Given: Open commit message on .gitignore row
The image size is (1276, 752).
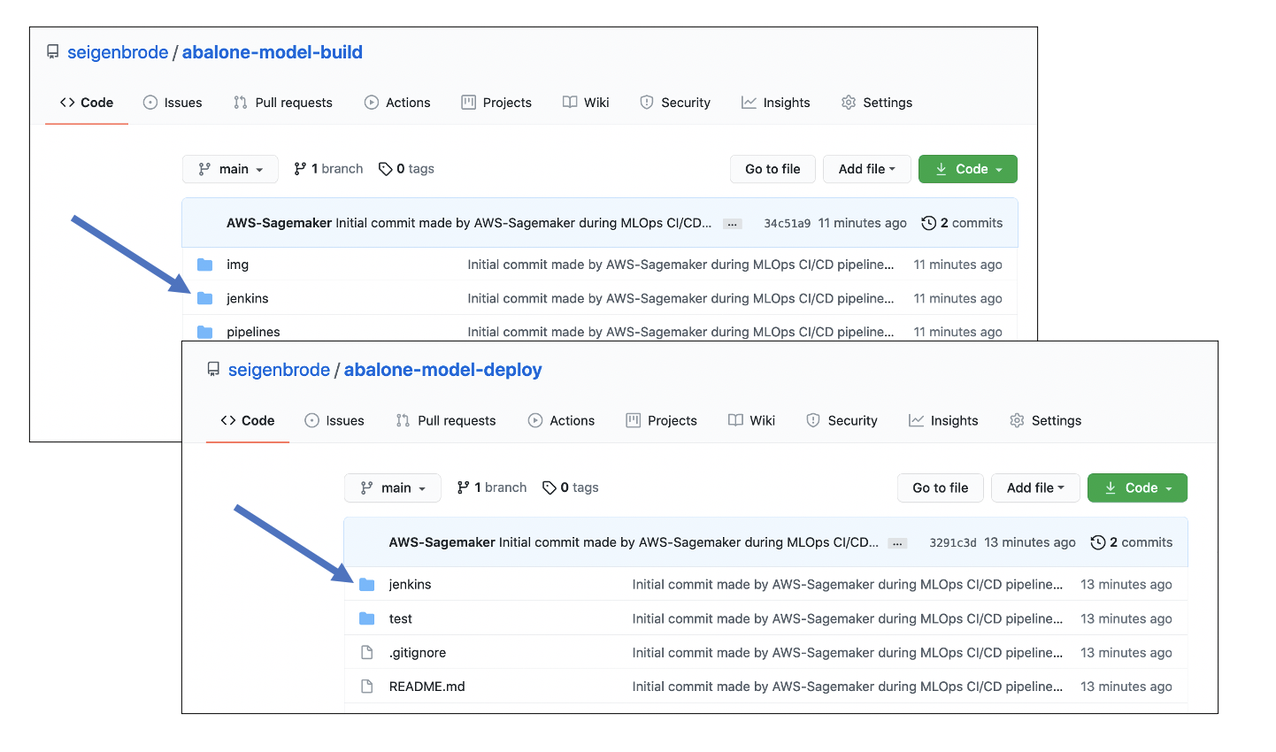Looking at the screenshot, I should coord(848,653).
